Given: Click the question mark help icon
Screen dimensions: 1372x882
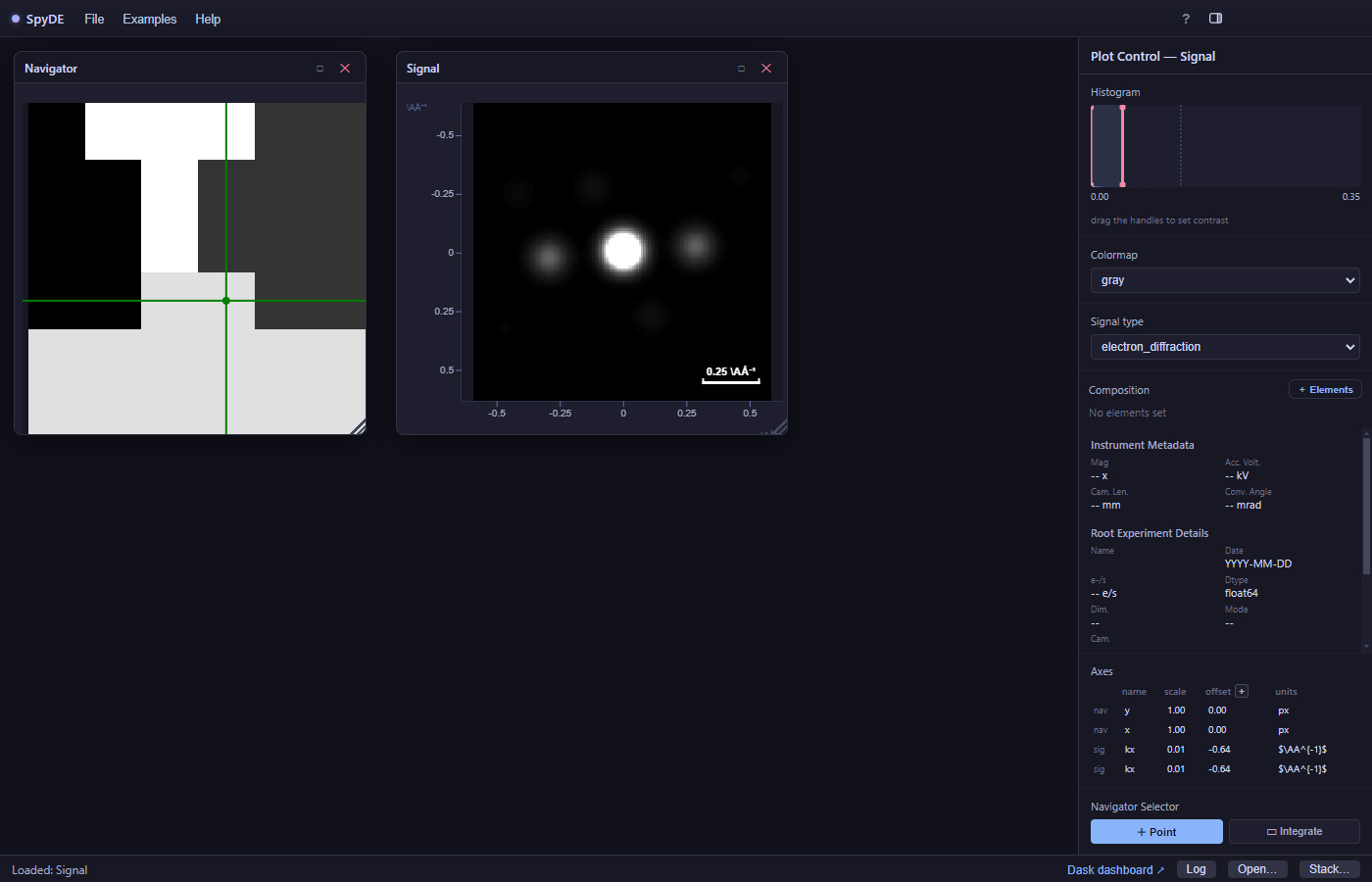Looking at the screenshot, I should [1186, 19].
